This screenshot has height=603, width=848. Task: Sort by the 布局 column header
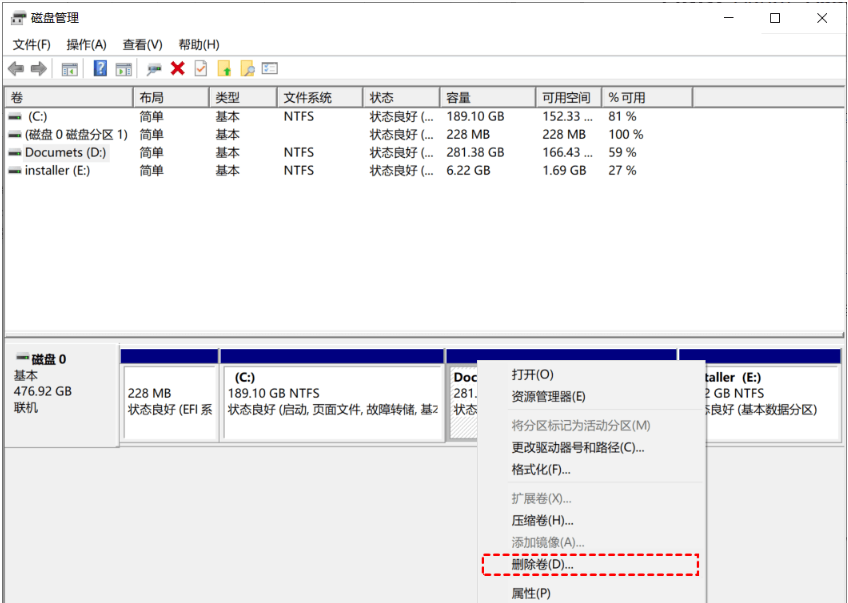[x=171, y=97]
